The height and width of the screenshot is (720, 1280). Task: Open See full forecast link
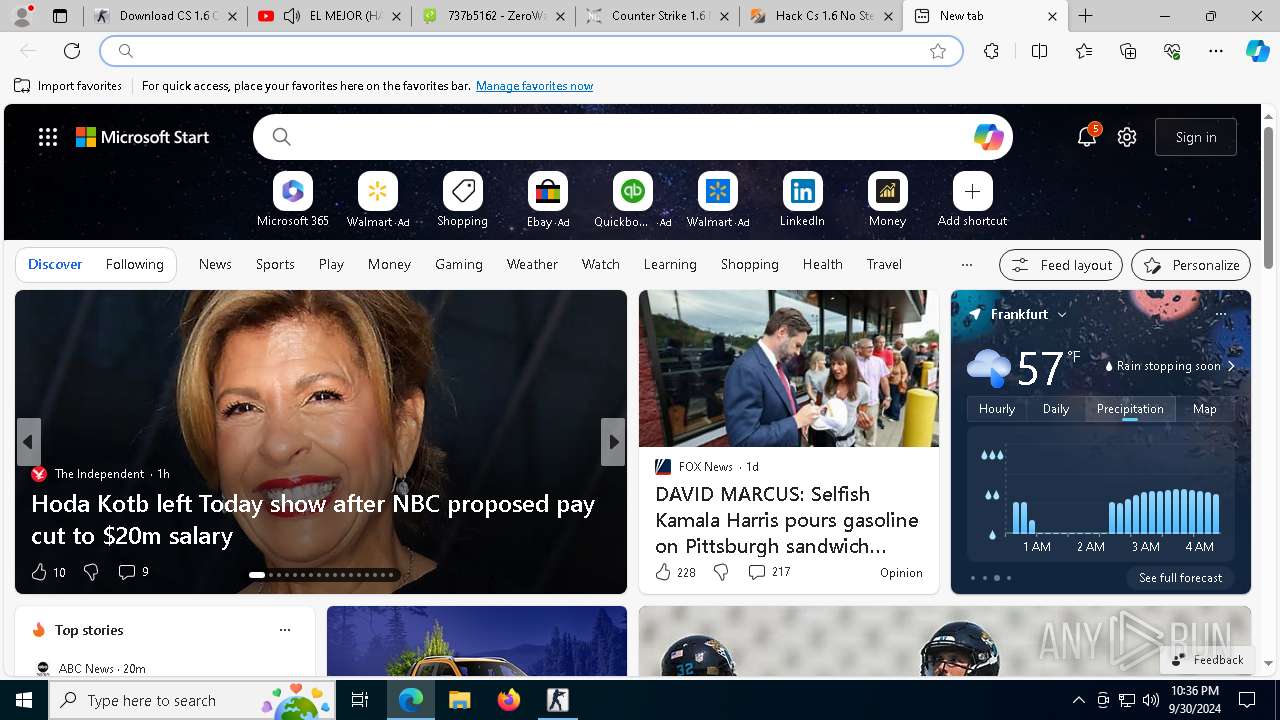click(1181, 578)
